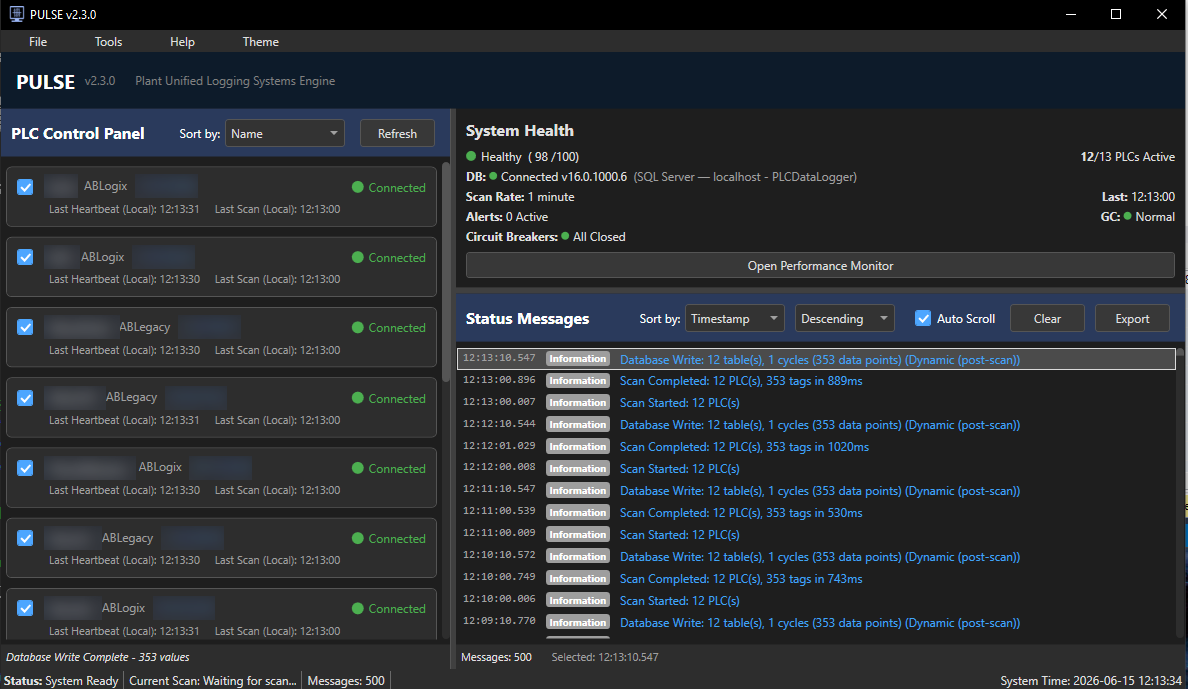Click Current Scan: Waiting for scan status
The width and height of the screenshot is (1188, 689).
coord(213,681)
